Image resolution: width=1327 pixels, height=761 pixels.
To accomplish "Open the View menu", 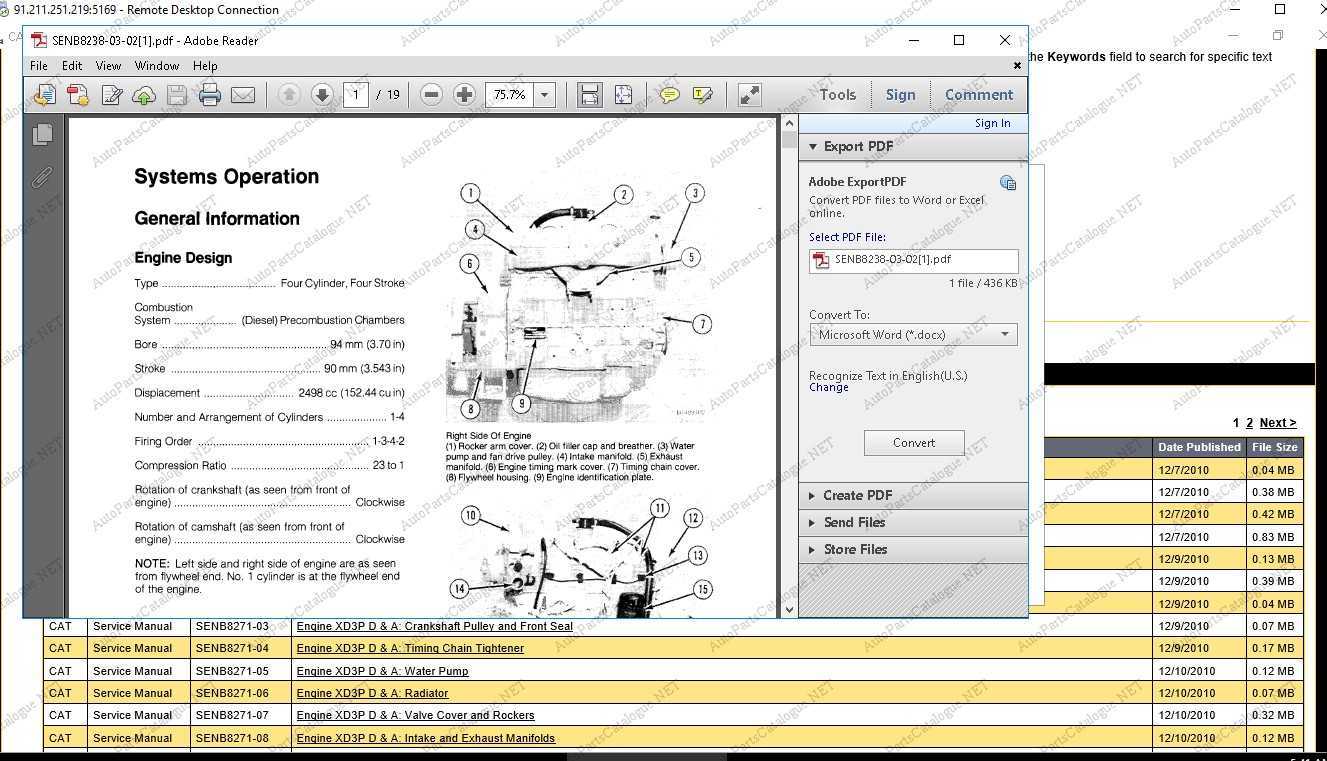I will click(x=108, y=65).
